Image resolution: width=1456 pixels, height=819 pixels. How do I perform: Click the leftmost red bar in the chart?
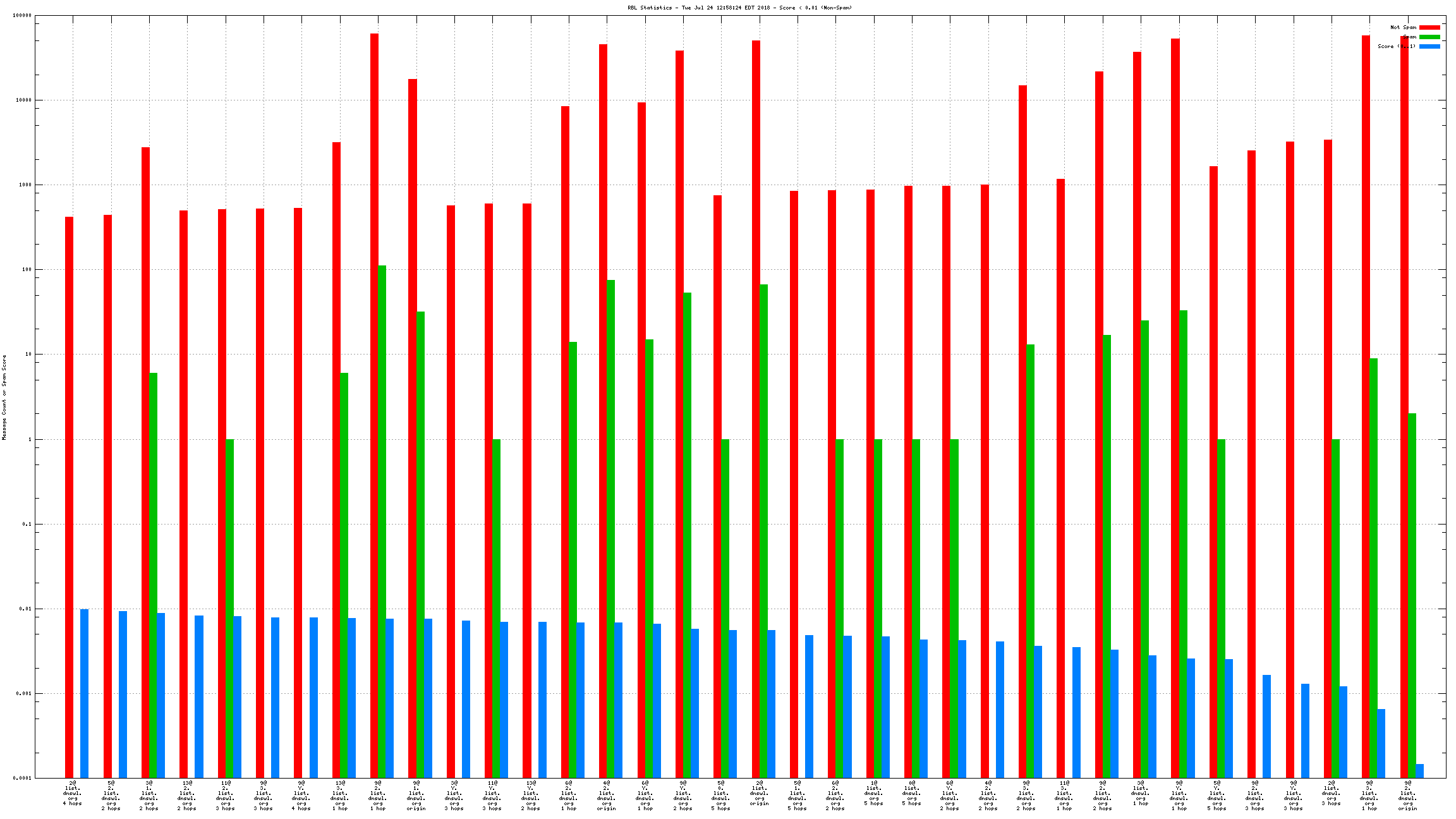coord(69,497)
